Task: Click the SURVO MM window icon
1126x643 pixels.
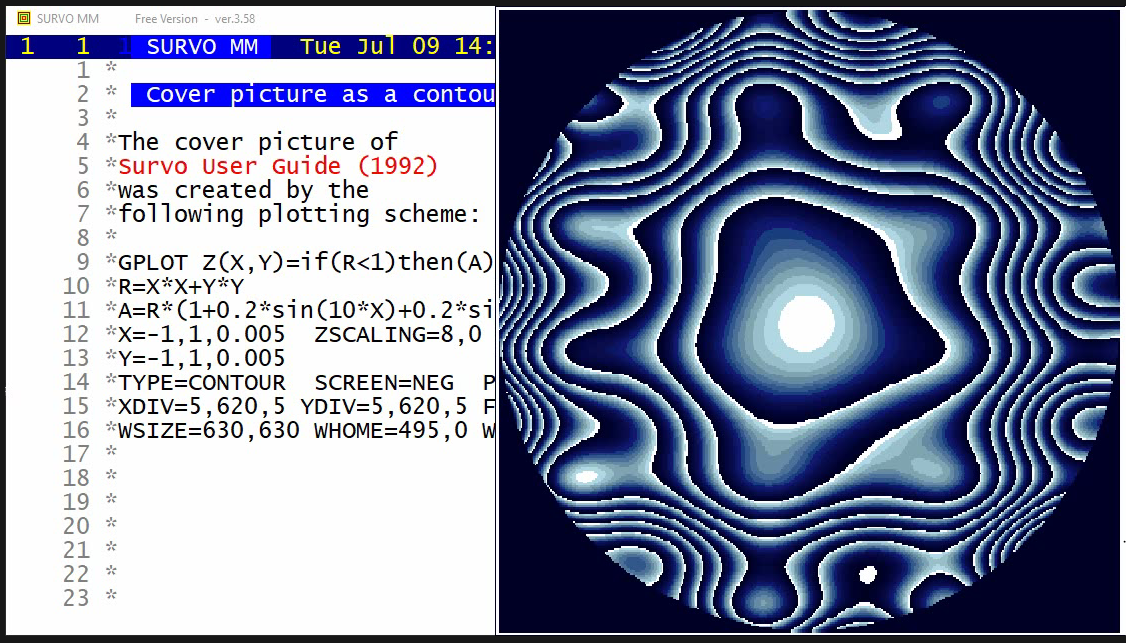Action: pos(24,19)
